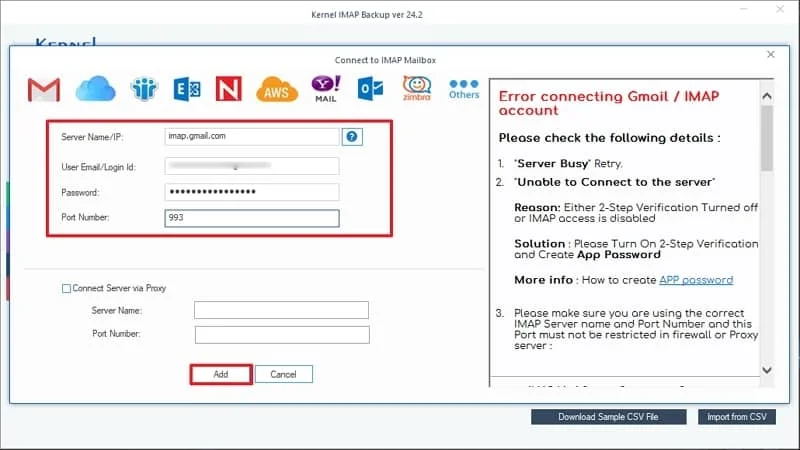Click the 'Please check the following details' text
Image resolution: width=800 pixels, height=450 pixels.
[x=609, y=138]
